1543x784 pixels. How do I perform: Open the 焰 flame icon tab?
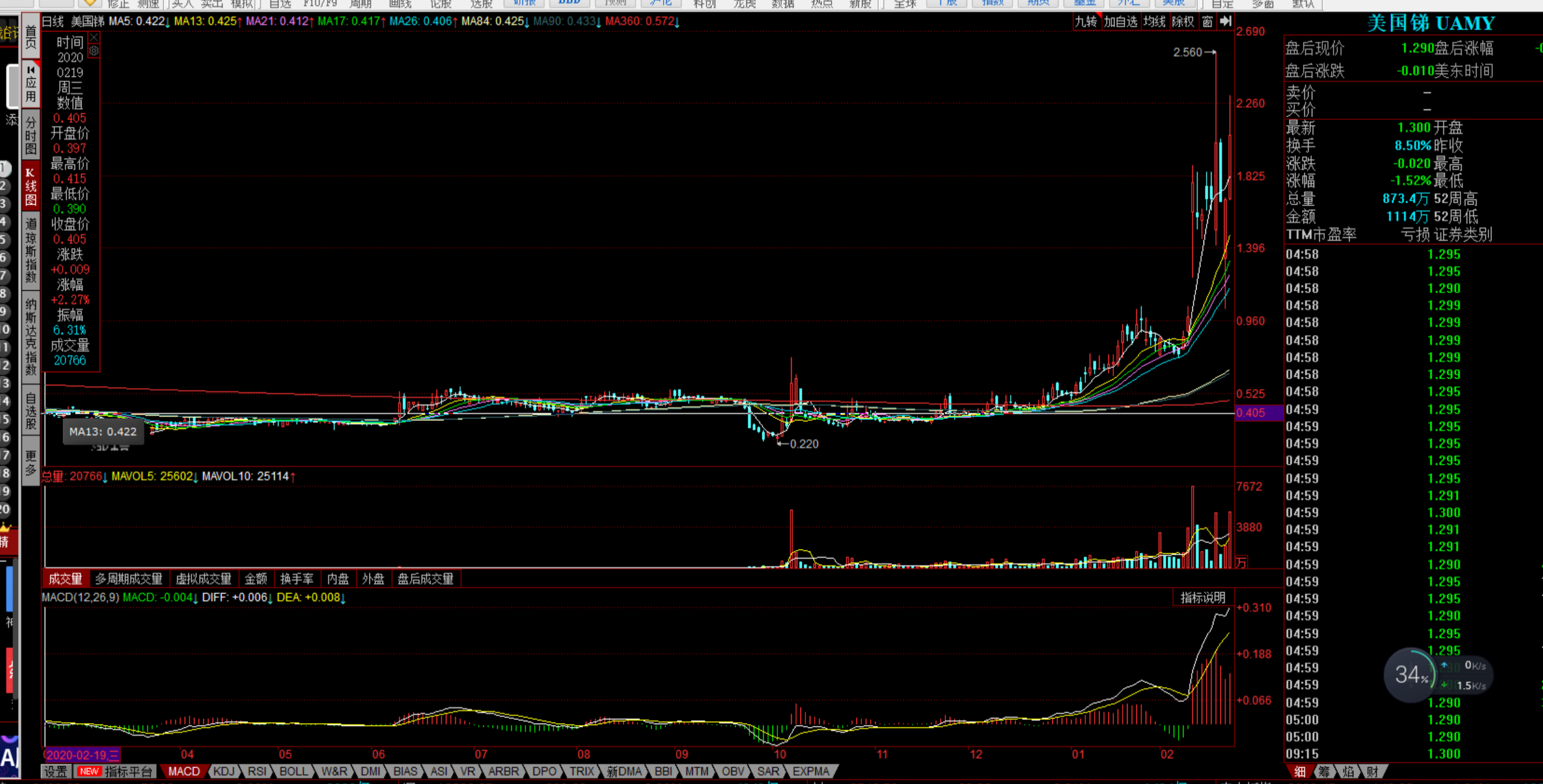coord(1348,772)
